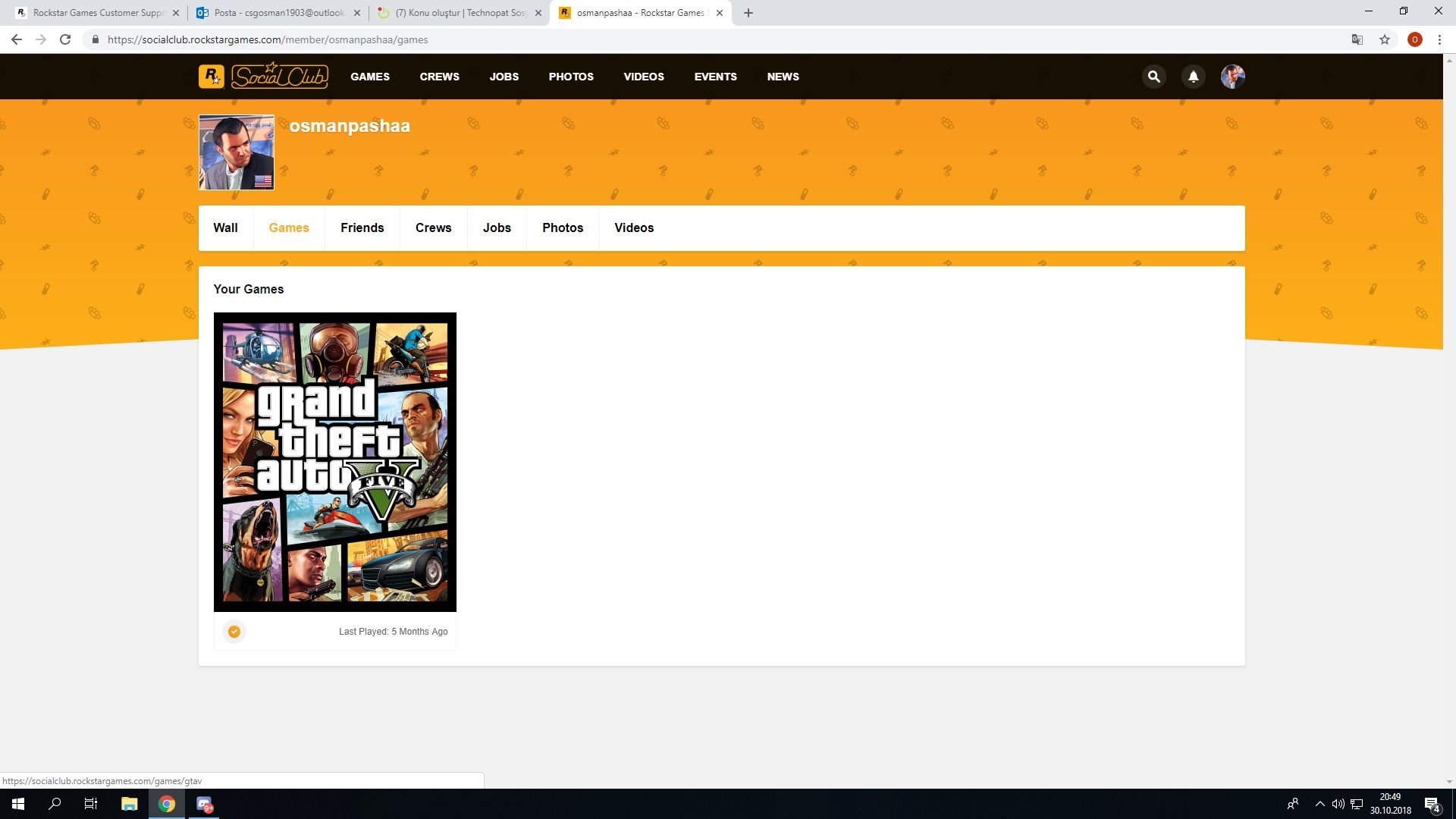Show hidden system tray icons chevron

point(1319,804)
